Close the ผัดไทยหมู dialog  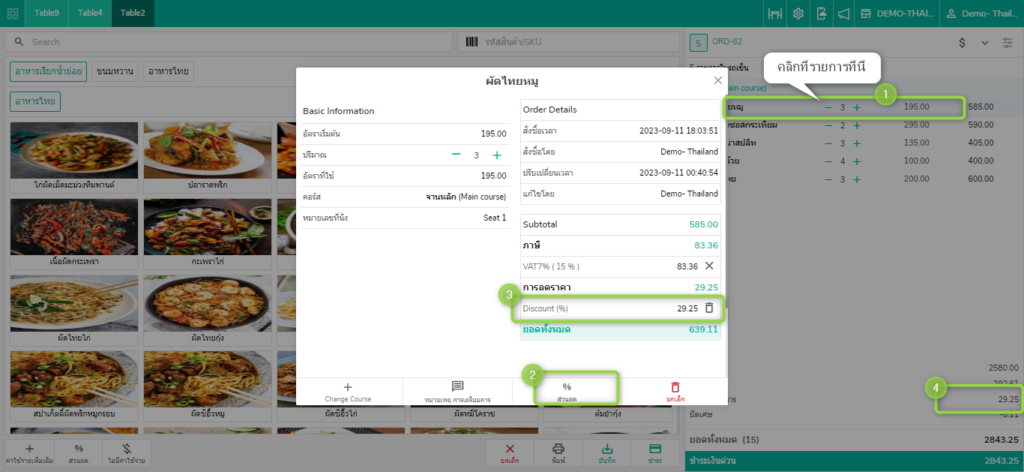718,80
